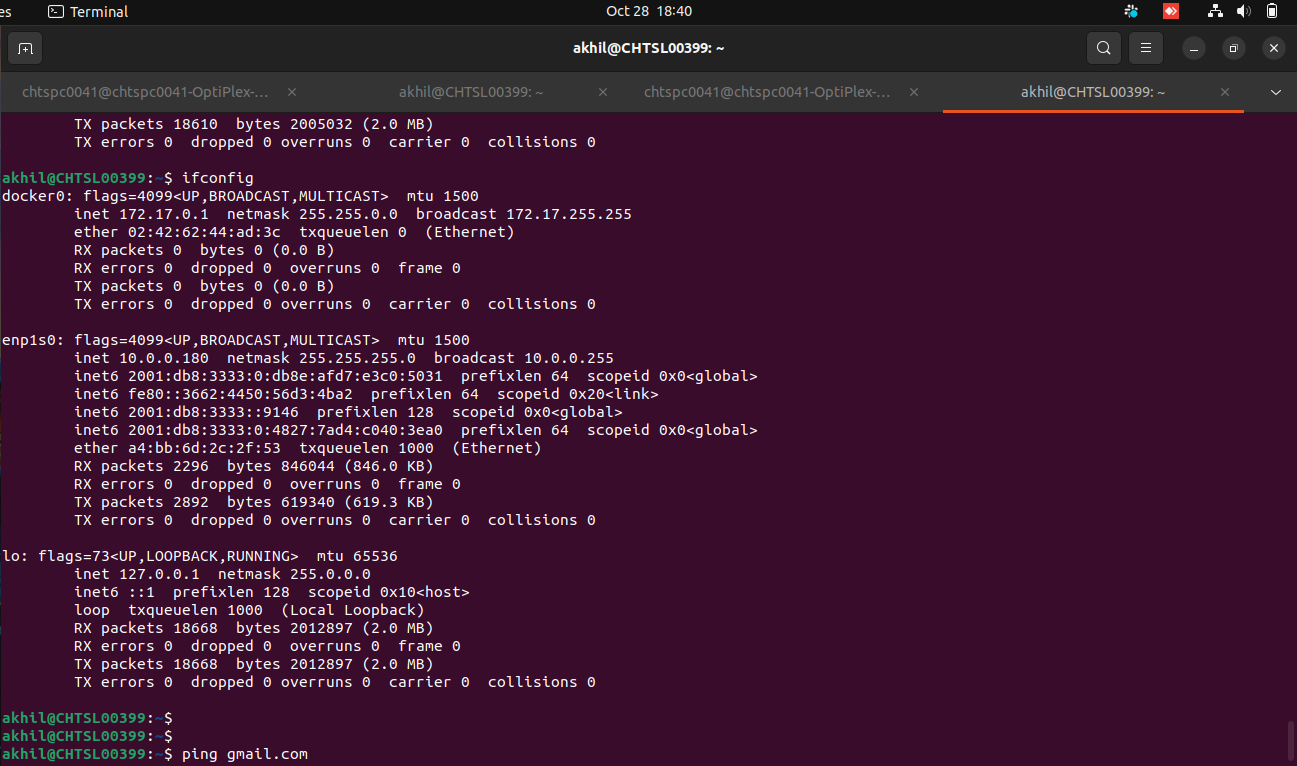Switch to the first chtspc0041 OptiPlex tab
The height and width of the screenshot is (766, 1297).
146,92
